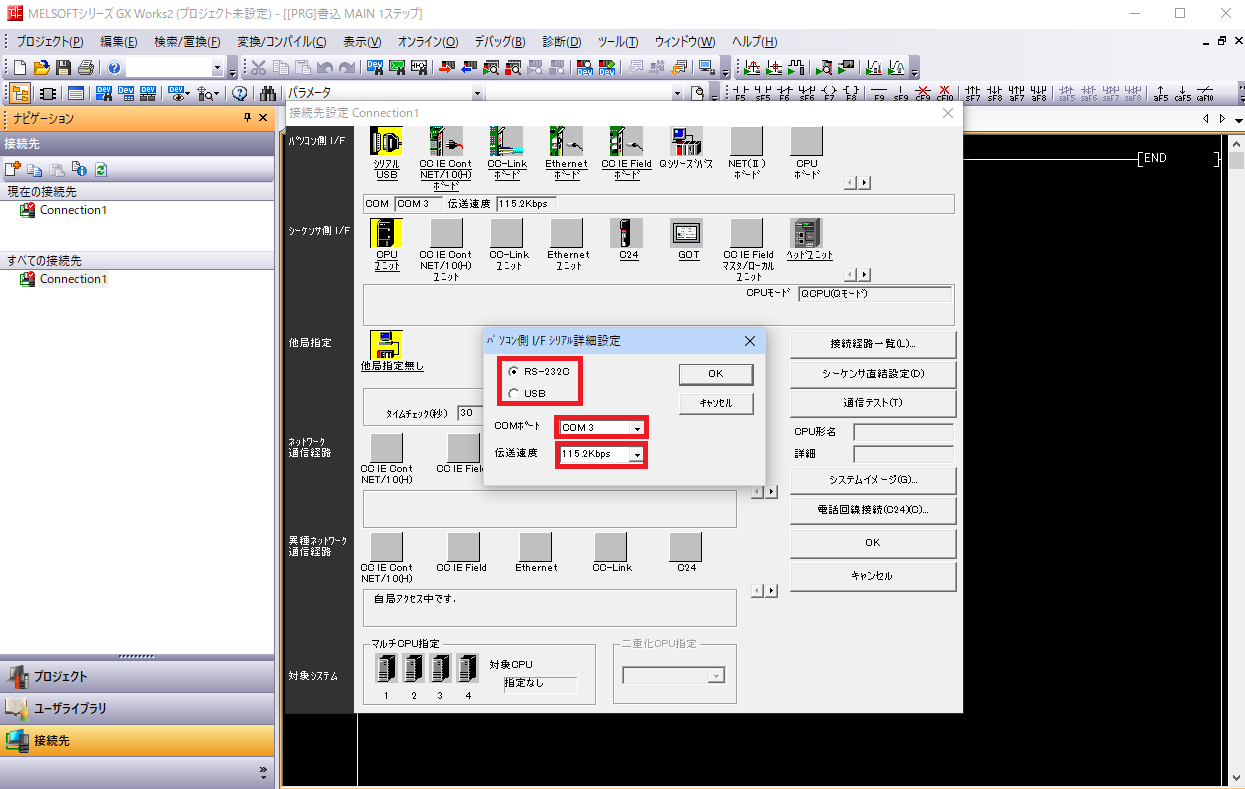Select the Ethernet board icon
The image size is (1245, 789).
pos(566,141)
